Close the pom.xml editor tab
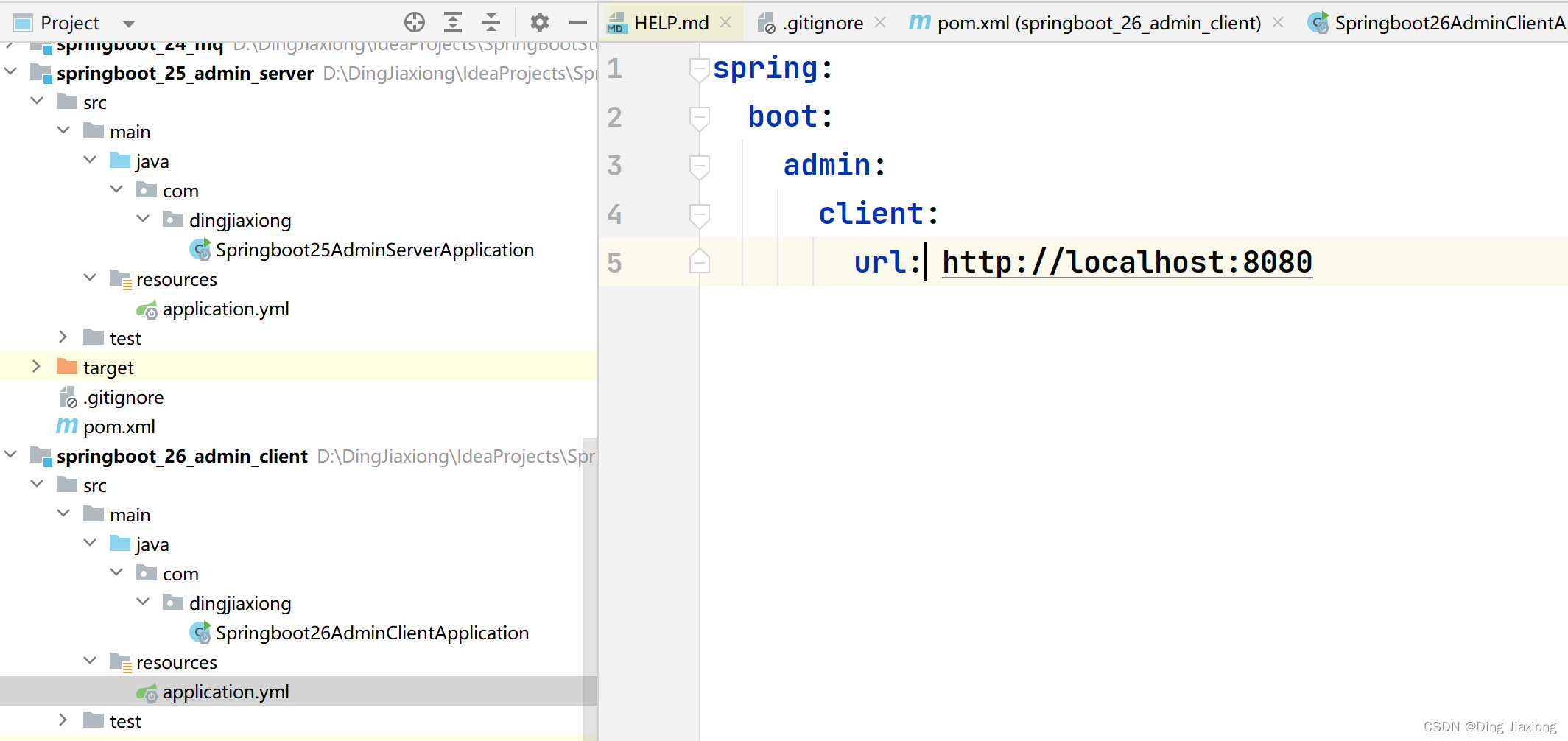Screen dimensions: 1568x741 coord(1278,23)
